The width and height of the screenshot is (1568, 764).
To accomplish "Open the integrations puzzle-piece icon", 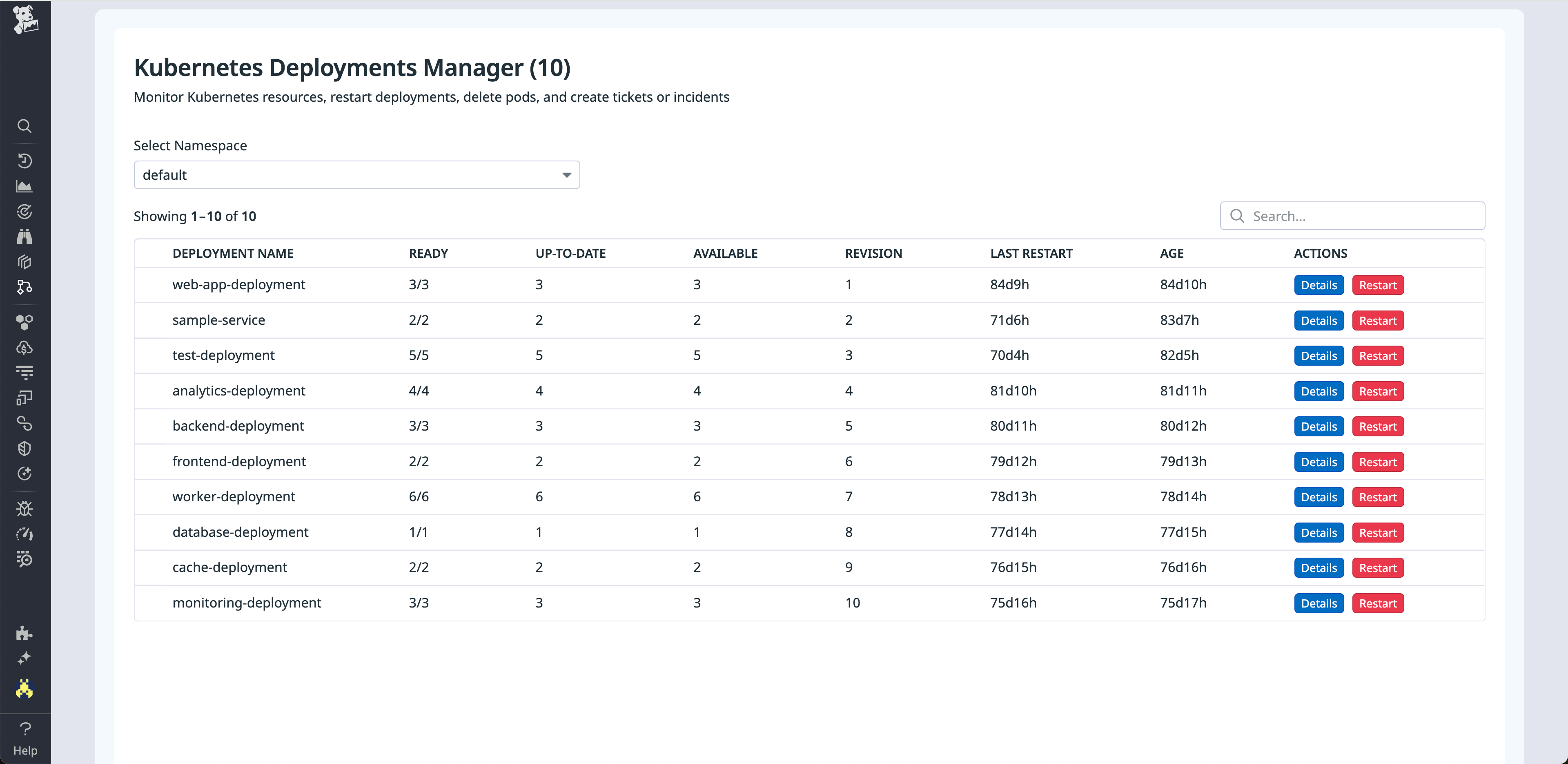I will (x=25, y=634).
